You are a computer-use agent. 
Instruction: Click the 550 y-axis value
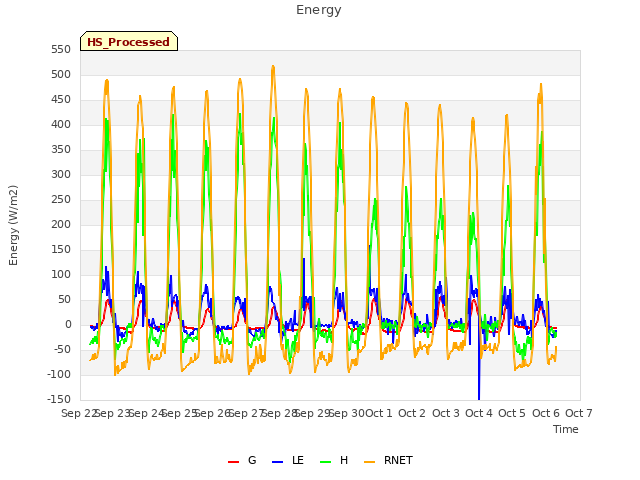61,50
